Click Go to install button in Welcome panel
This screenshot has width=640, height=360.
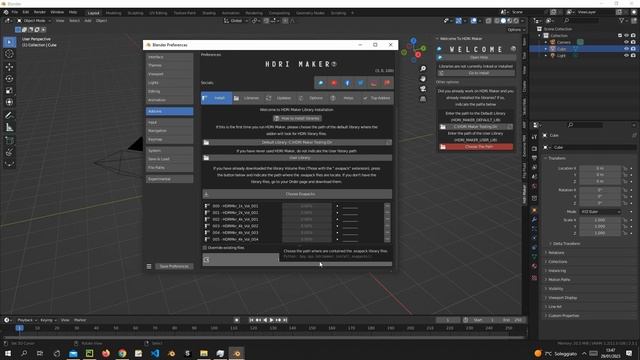476,73
